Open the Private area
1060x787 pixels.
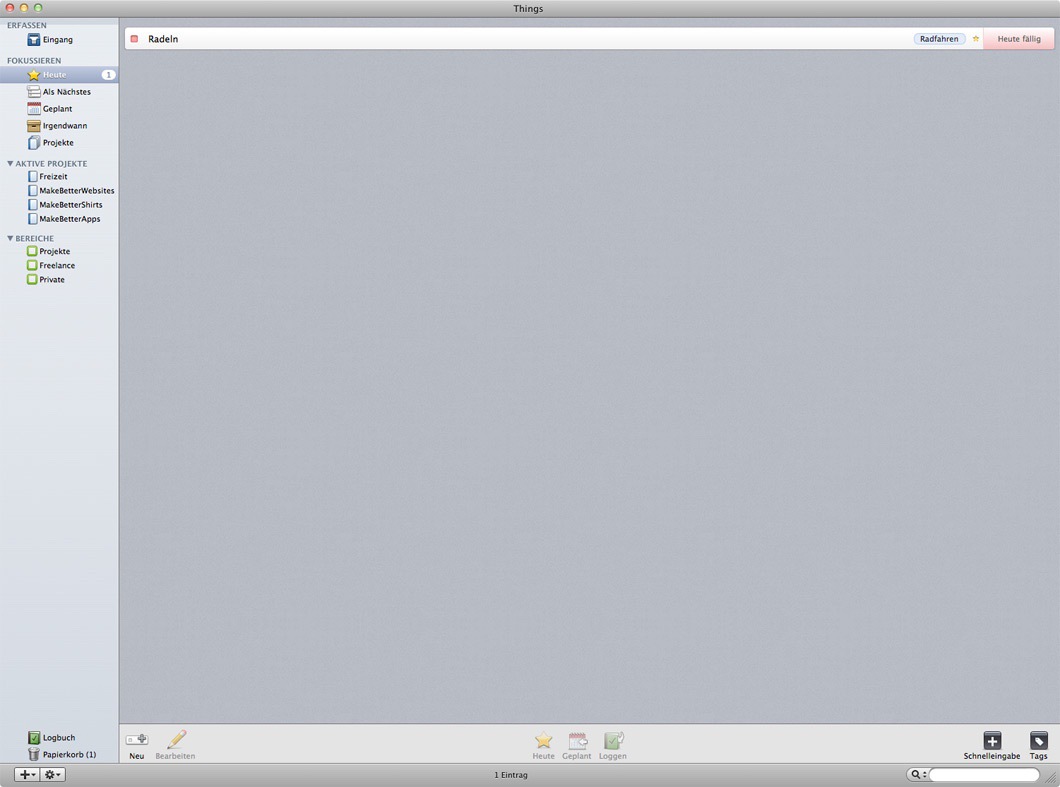tap(46, 279)
